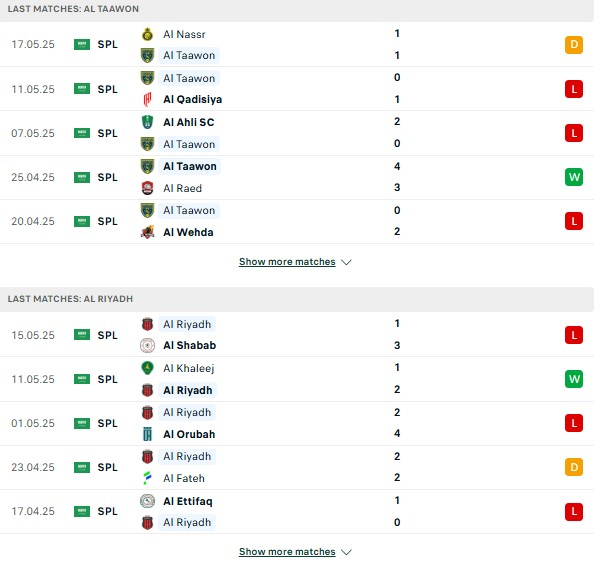Open the Al Nassr vs Al Taawon draw badge
Screen dimensions: 600x575
[x=574, y=45]
